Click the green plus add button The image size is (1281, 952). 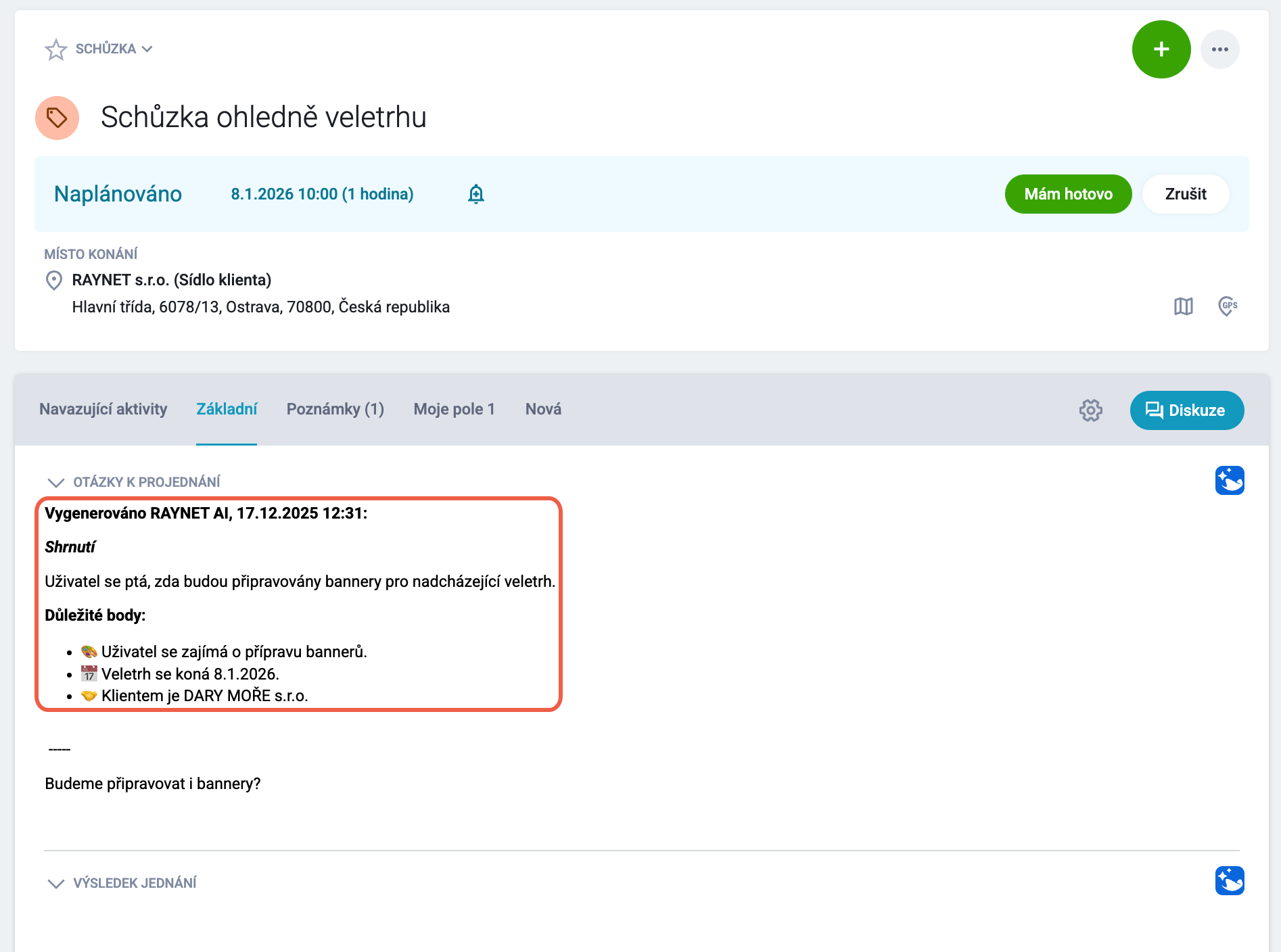pyautogui.click(x=1161, y=49)
